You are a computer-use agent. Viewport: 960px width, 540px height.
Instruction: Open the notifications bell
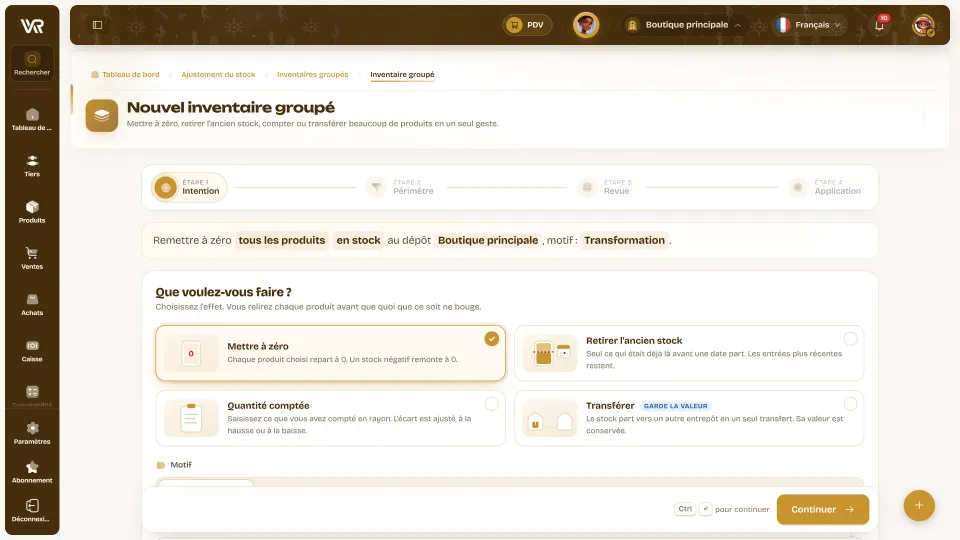879,25
